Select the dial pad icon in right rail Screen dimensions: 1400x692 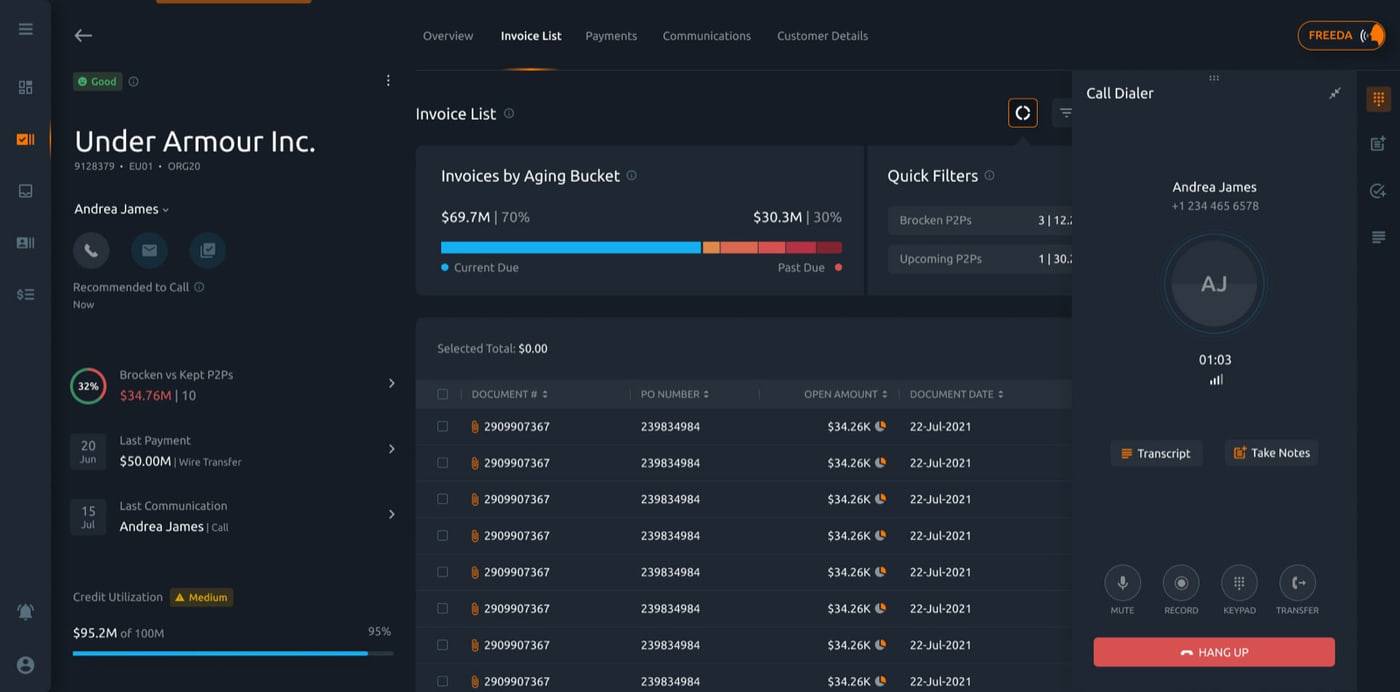(x=1378, y=98)
